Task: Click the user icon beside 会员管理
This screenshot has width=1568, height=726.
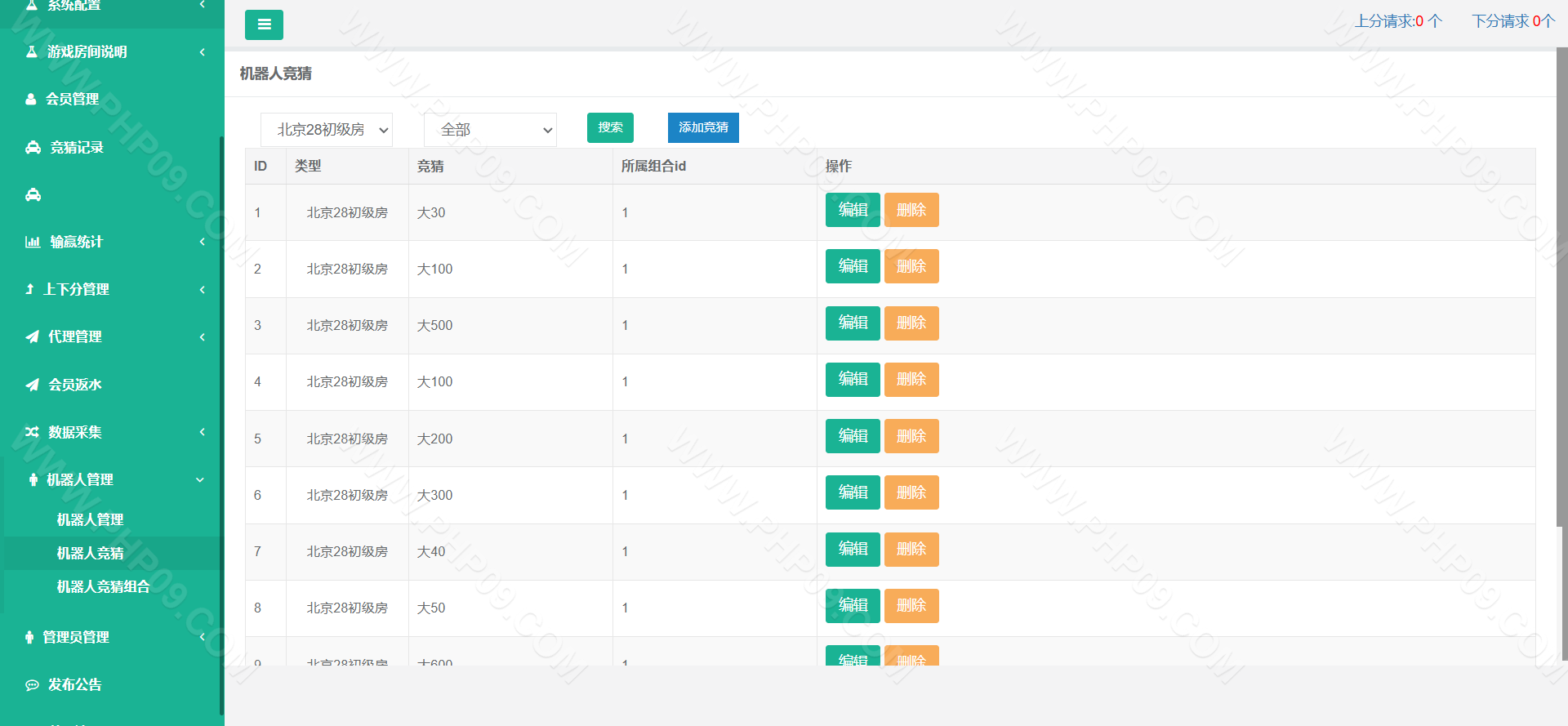Action: 31,99
